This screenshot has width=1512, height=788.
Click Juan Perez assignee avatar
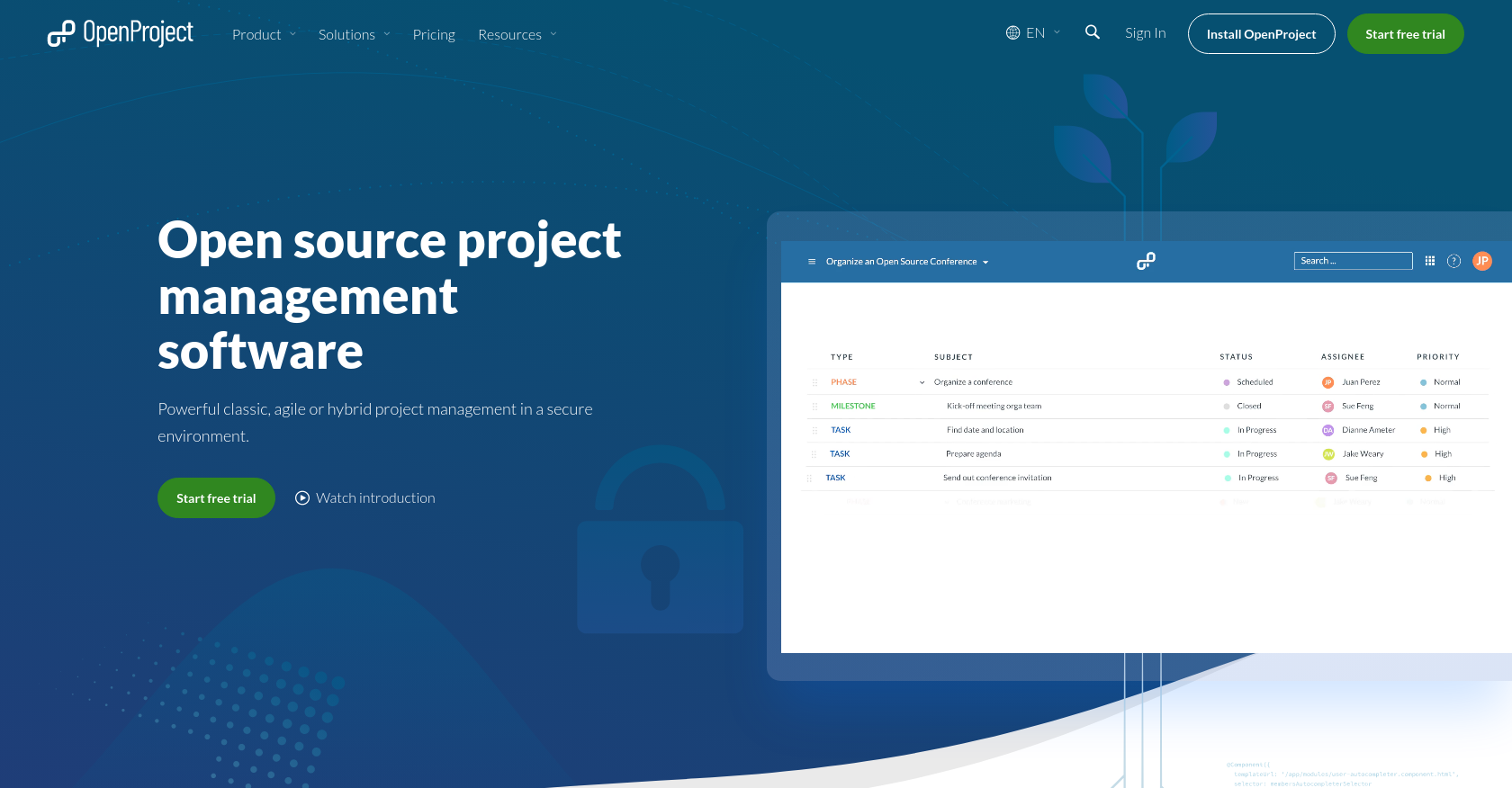coord(1327,382)
